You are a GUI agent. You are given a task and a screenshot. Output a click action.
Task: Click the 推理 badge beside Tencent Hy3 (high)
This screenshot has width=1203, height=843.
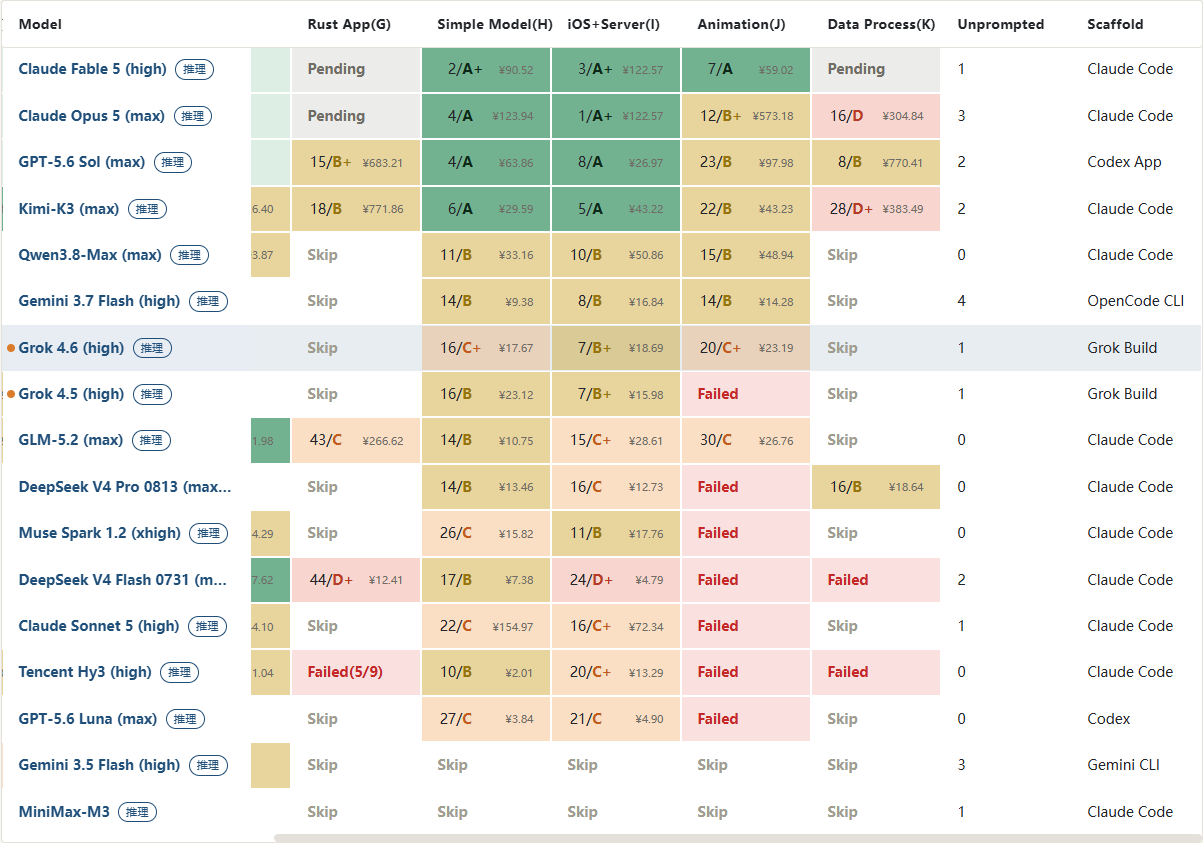click(179, 672)
